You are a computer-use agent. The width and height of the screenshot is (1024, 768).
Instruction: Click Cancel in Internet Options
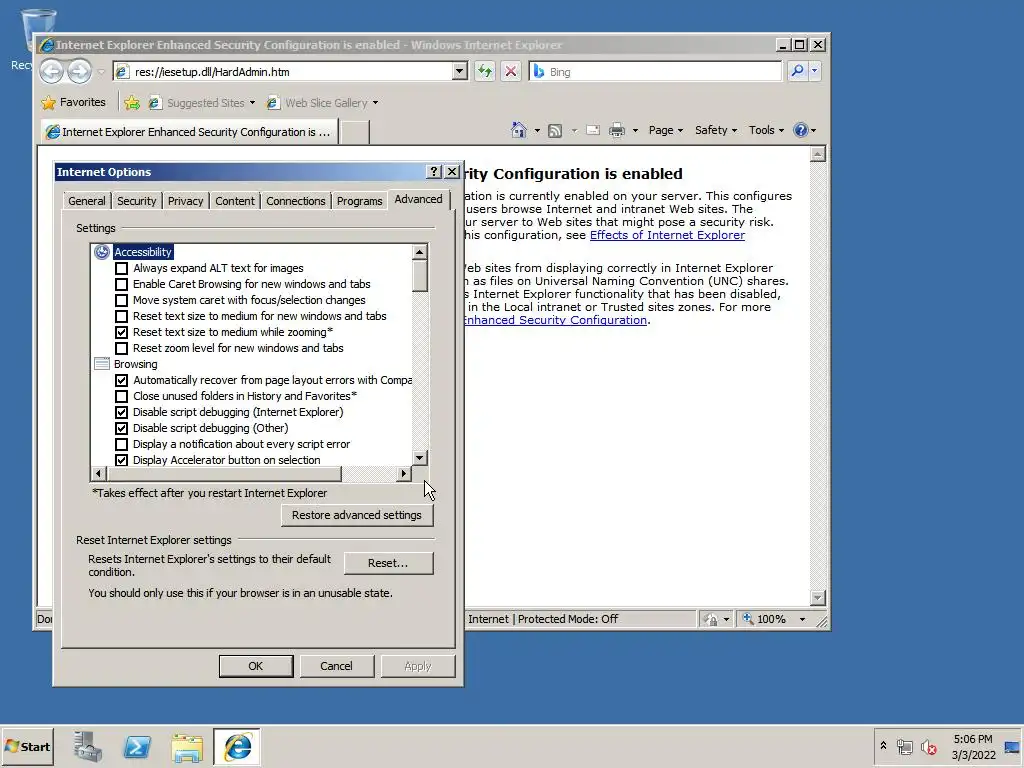tap(336, 666)
